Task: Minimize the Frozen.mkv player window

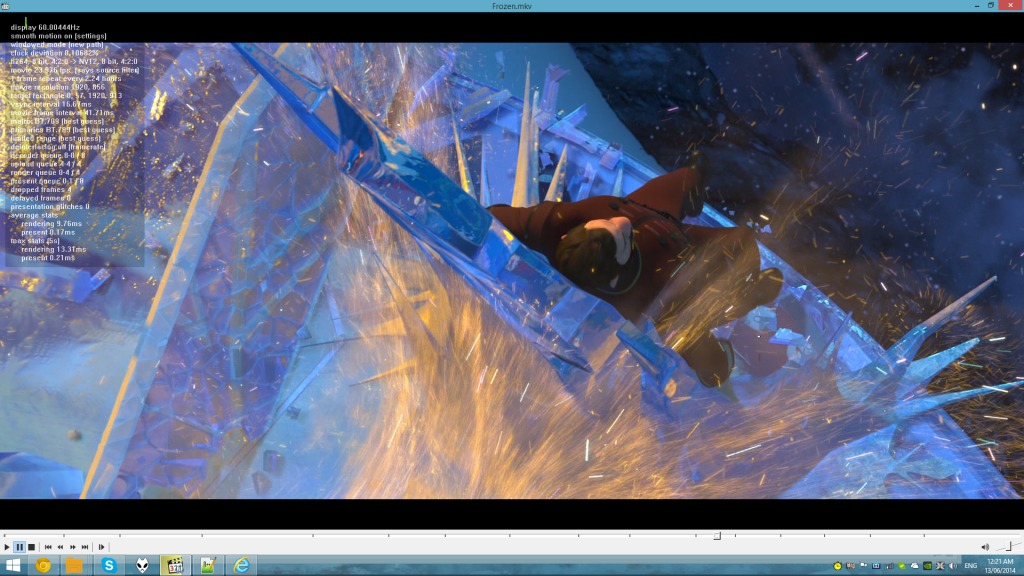Action: (977, 6)
